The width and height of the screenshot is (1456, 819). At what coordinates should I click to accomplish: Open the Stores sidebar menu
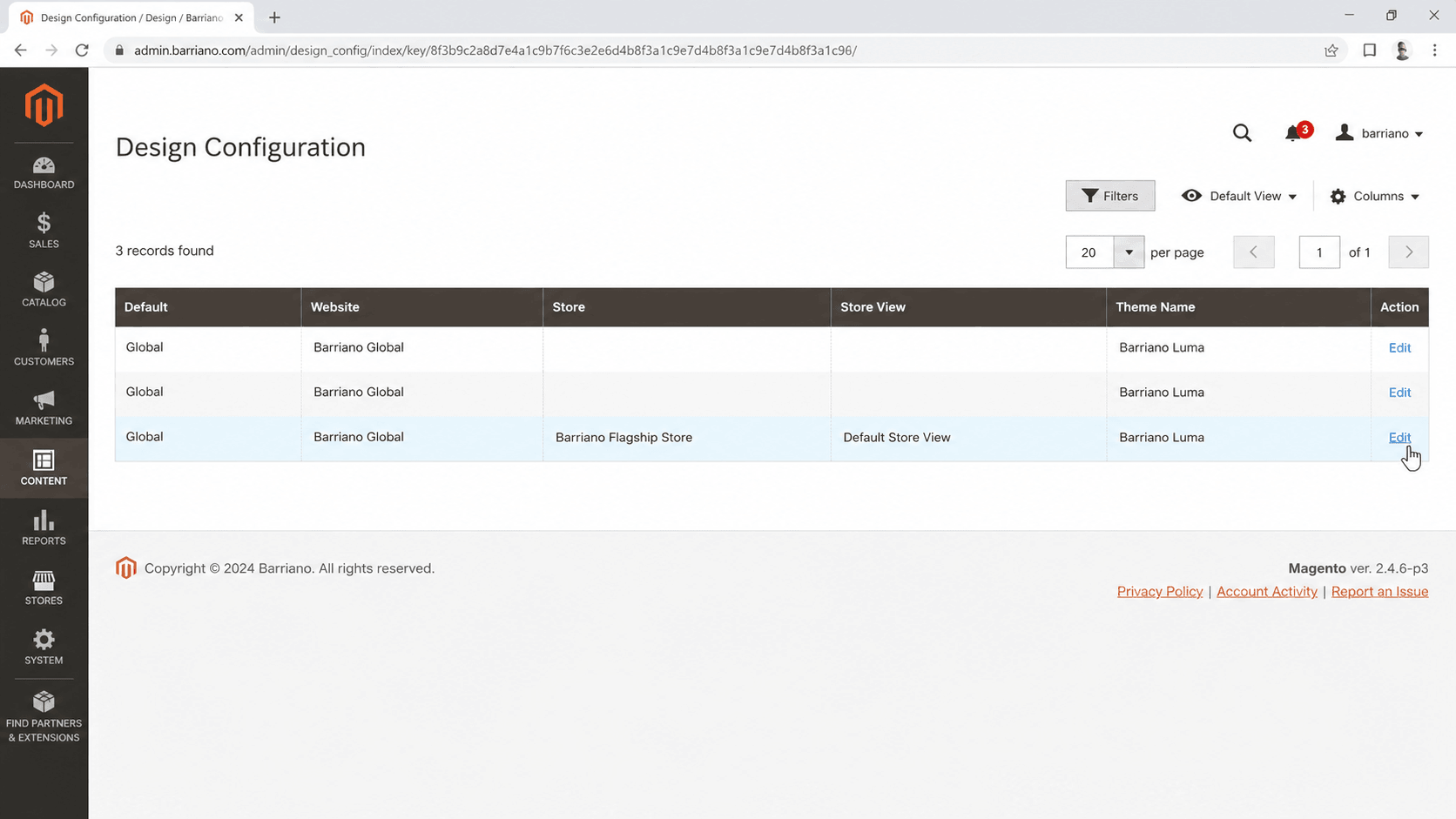click(x=44, y=588)
